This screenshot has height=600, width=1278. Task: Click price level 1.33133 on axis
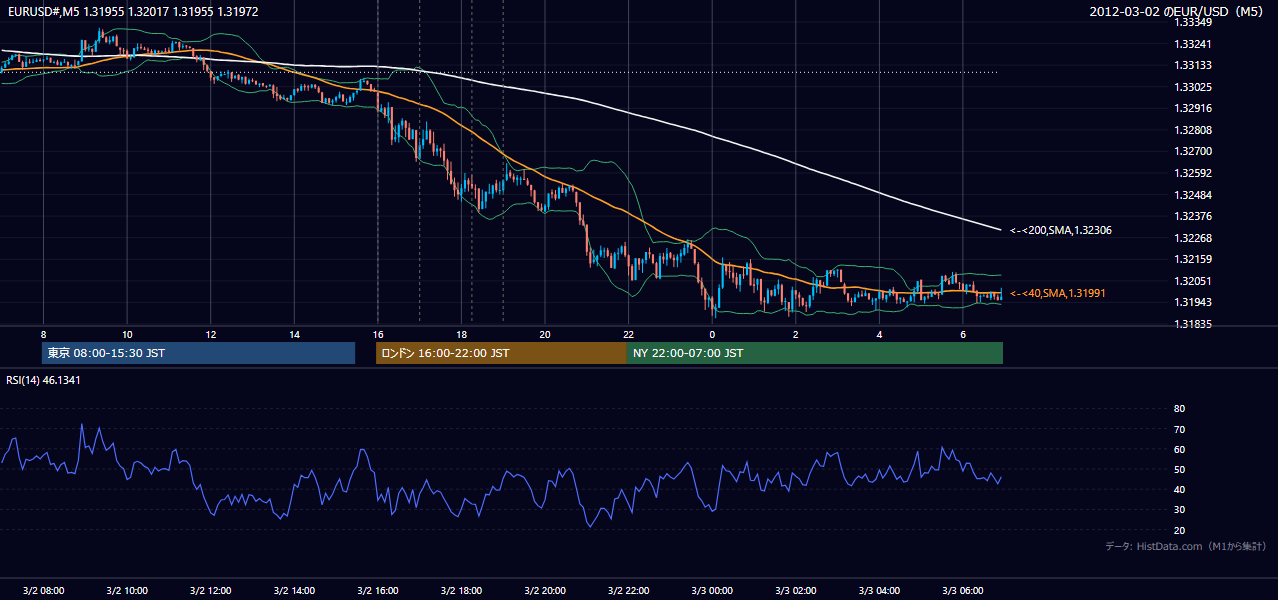[1193, 65]
